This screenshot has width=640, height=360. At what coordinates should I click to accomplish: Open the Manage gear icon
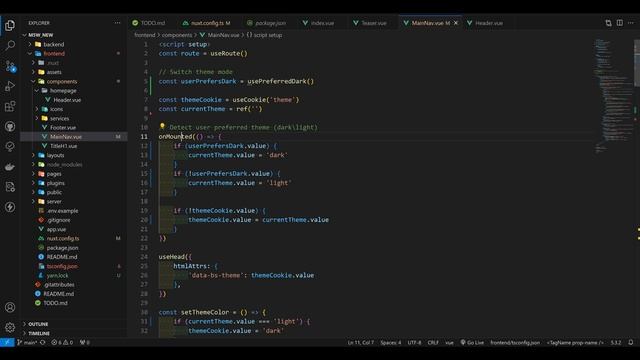point(10,327)
